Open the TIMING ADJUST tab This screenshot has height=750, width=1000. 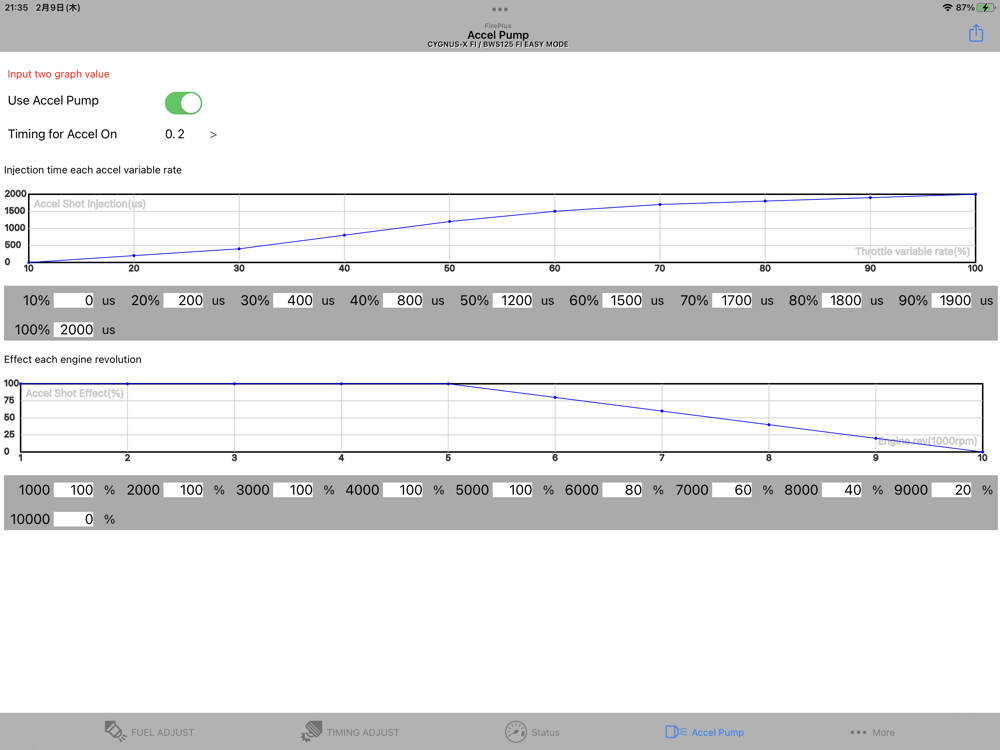click(350, 732)
